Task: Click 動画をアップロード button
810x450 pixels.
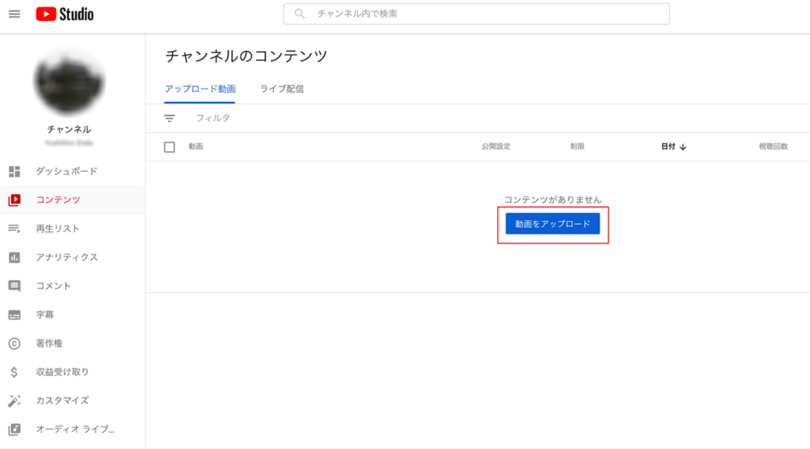Action: (553, 224)
